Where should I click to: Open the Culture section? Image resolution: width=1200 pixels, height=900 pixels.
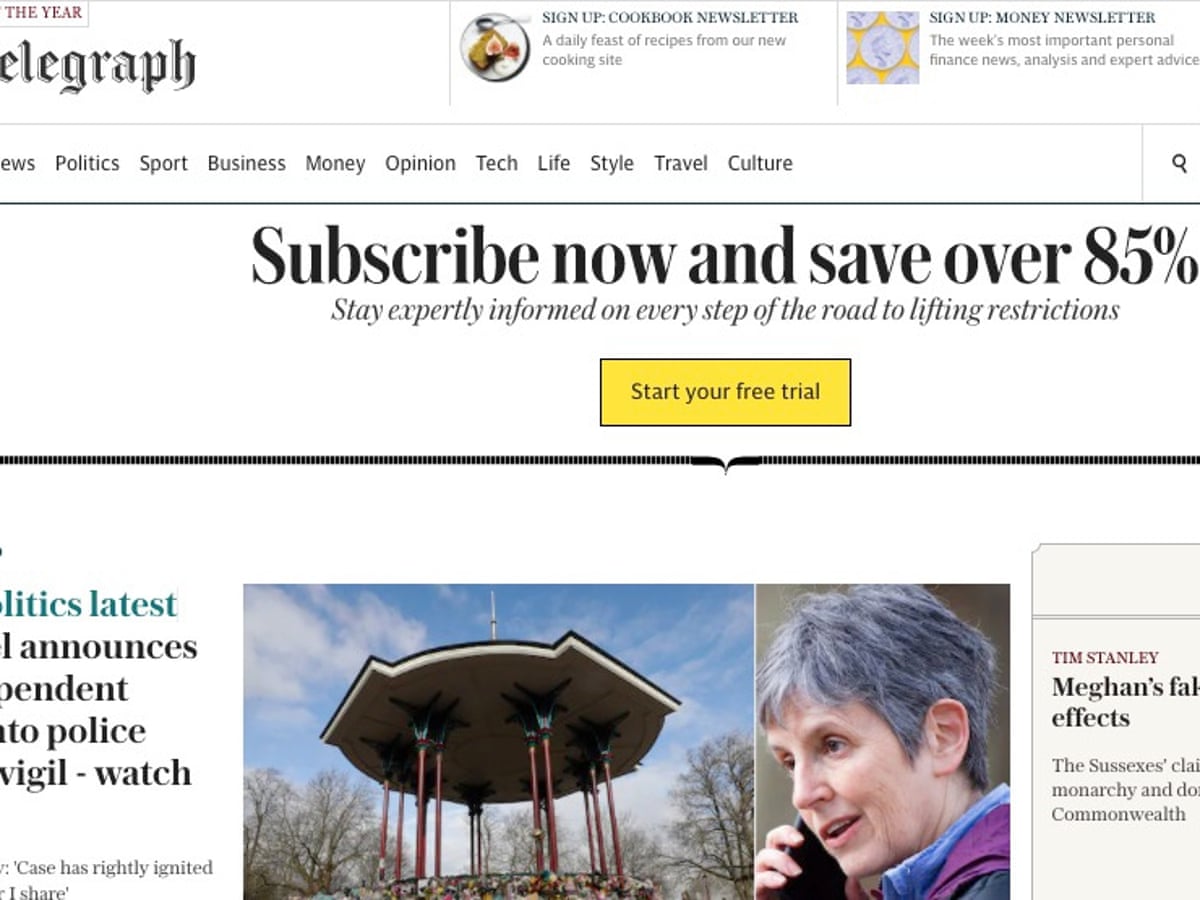coord(760,163)
